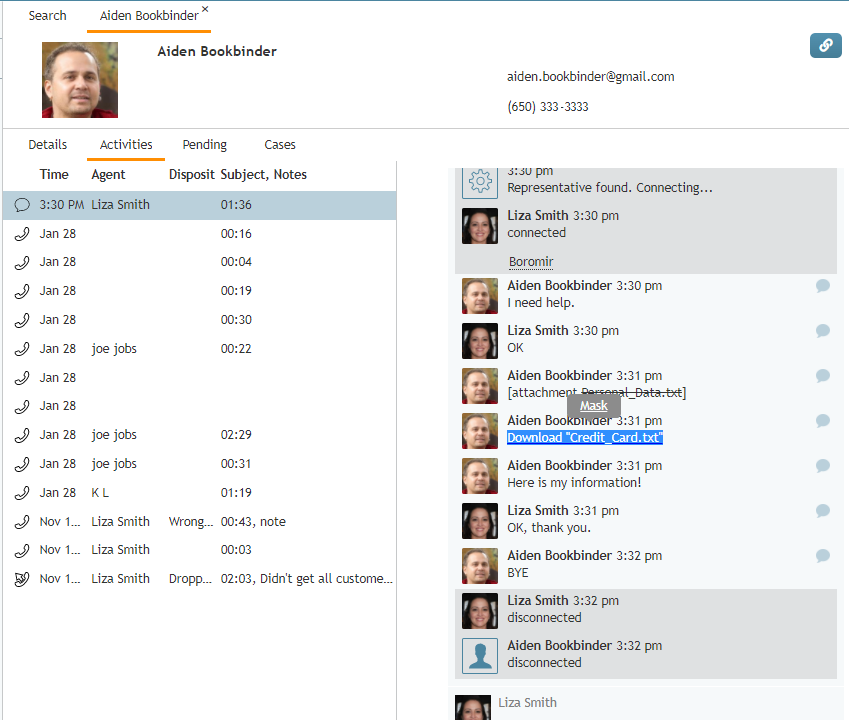849x720 pixels.
Task: Download the Credit_Card.txt attachment link
Action: coord(585,437)
